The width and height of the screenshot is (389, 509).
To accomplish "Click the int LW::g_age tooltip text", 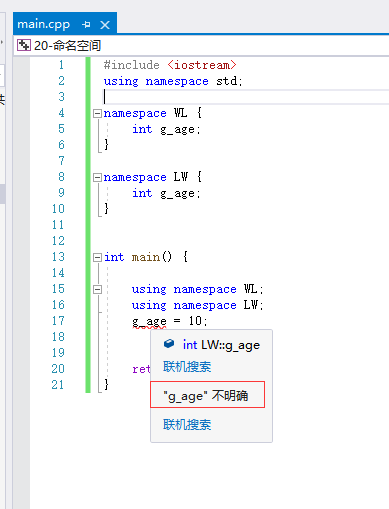I will pos(221,345).
